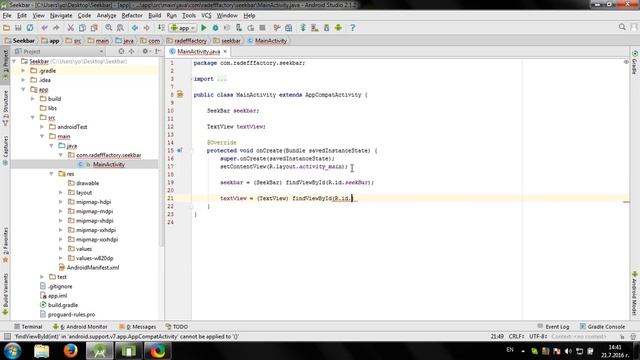Screen dimensions: 640x360
Task: Open the Build menu
Action: [x=154, y=16]
